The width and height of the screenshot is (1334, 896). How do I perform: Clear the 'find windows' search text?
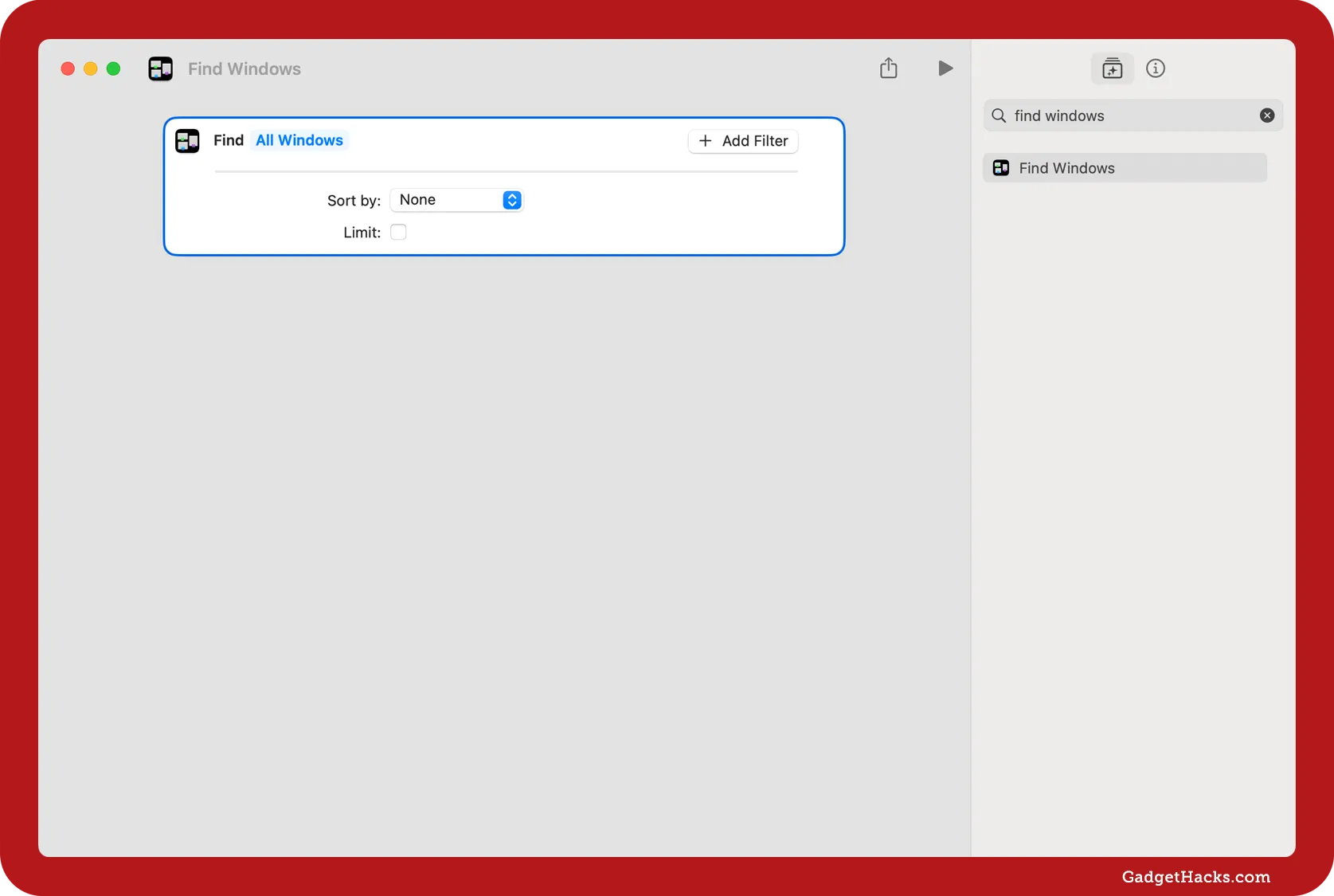coord(1267,115)
